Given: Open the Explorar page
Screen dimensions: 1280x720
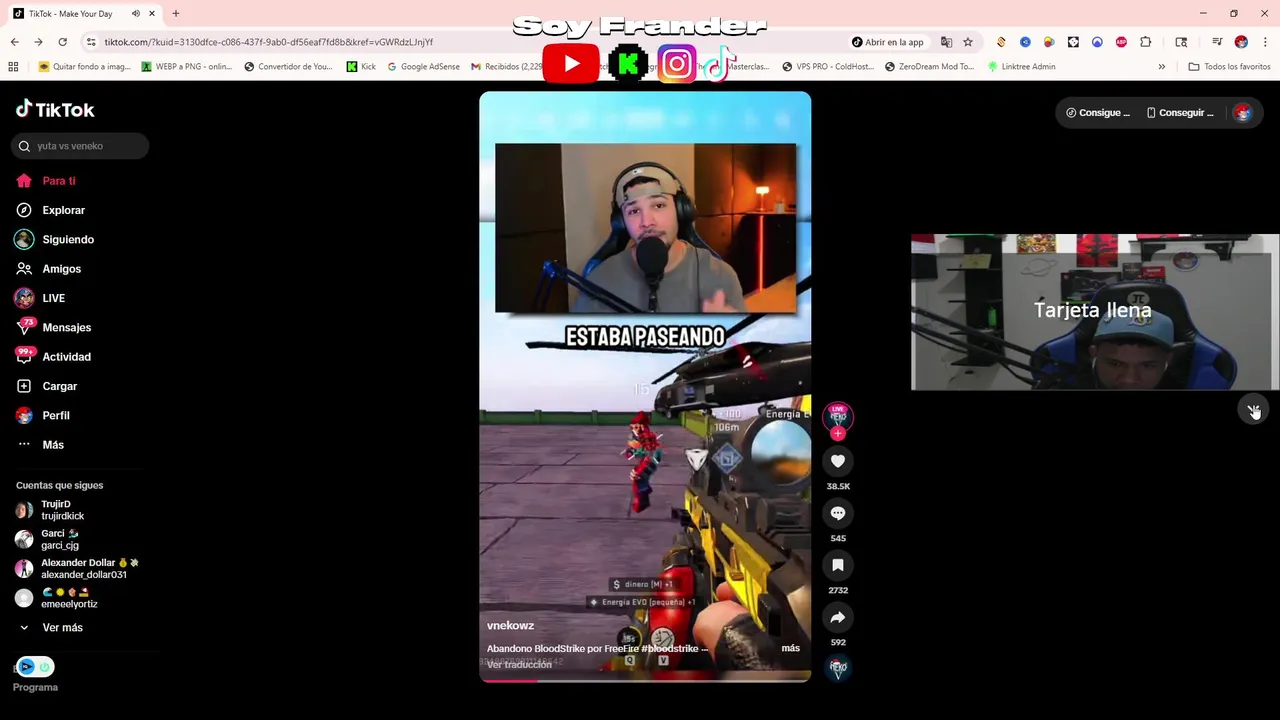Looking at the screenshot, I should (x=51, y=210).
